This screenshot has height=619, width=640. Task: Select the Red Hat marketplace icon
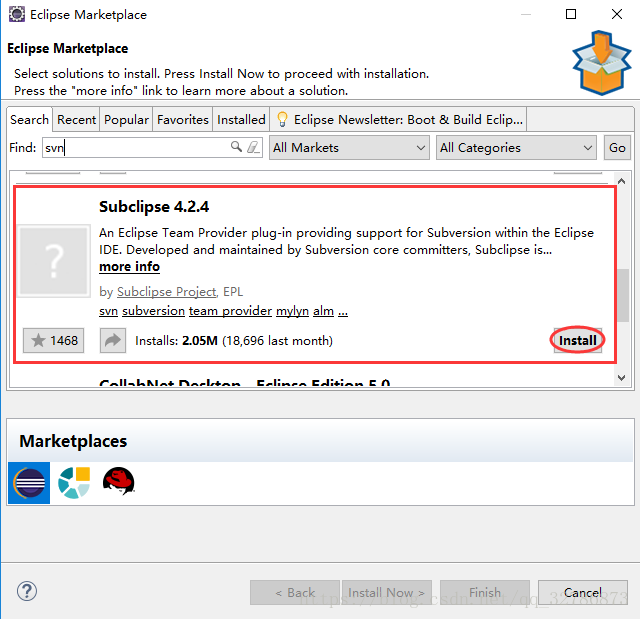click(x=119, y=481)
